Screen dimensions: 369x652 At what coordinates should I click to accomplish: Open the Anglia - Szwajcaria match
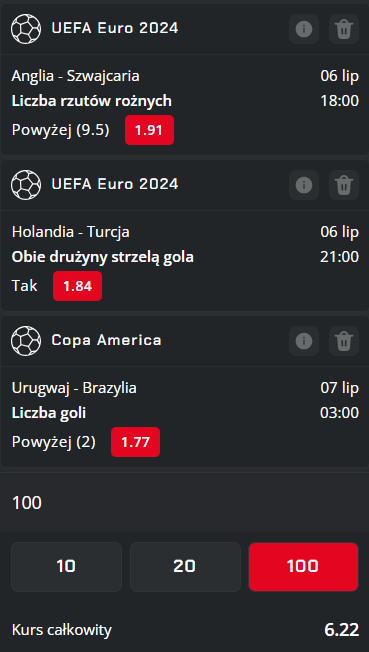76,76
